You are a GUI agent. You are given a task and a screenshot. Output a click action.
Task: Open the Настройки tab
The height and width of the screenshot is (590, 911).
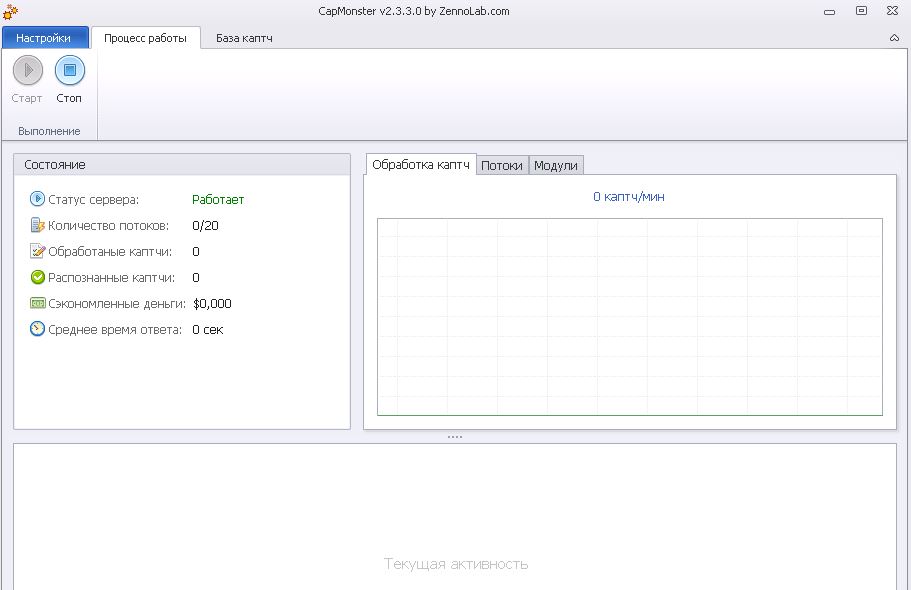44,38
